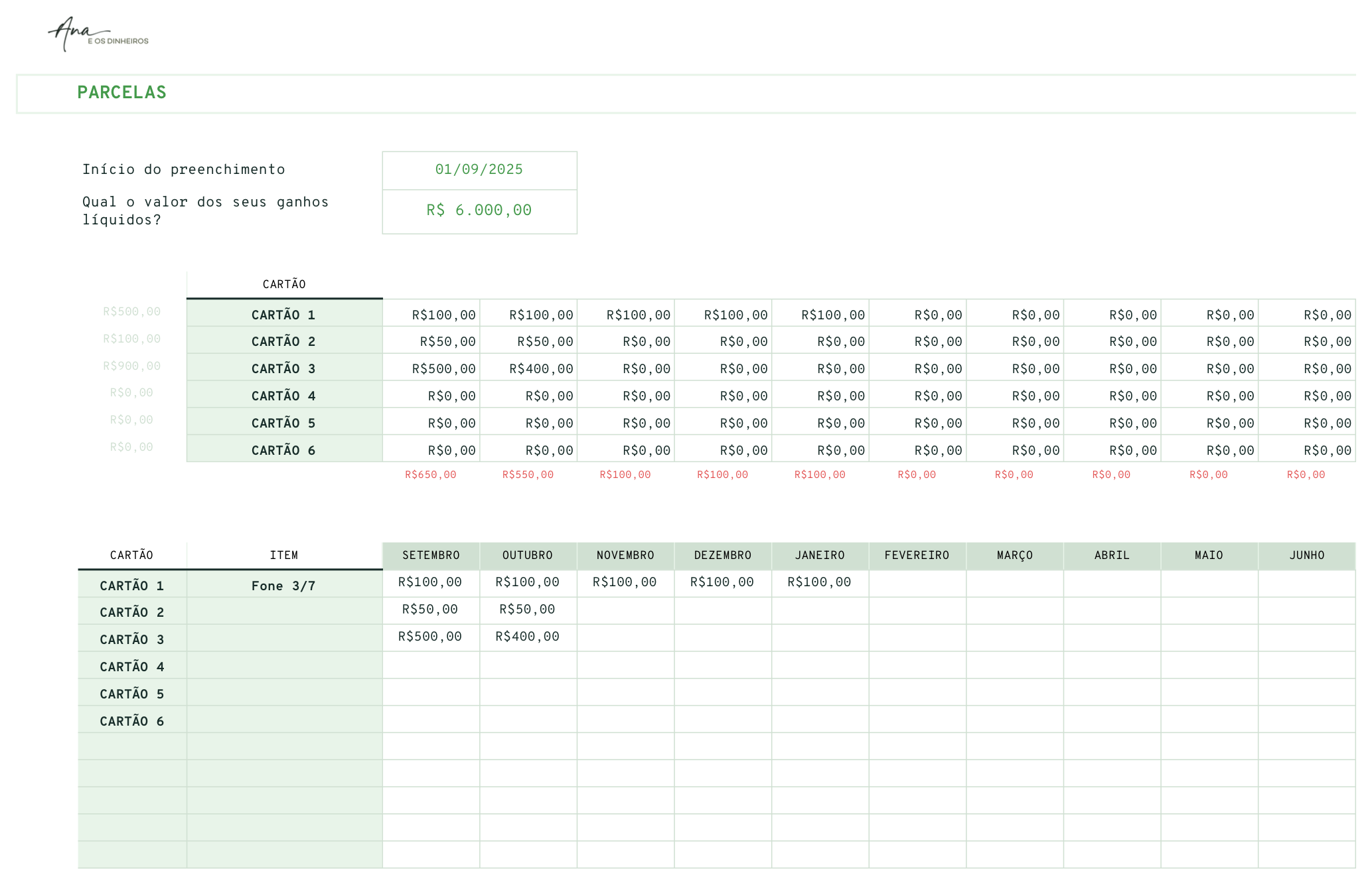
Task: Select CARTÃO 6 in the summary table
Action: click(x=284, y=449)
